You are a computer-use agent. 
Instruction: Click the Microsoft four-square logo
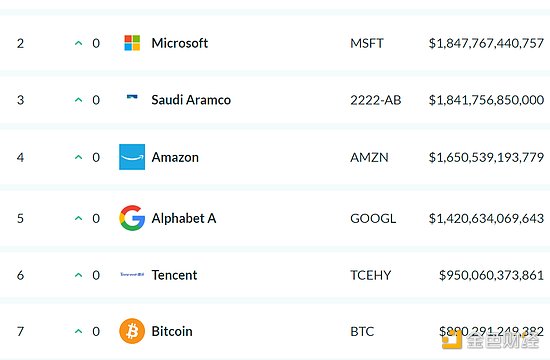click(x=132, y=43)
